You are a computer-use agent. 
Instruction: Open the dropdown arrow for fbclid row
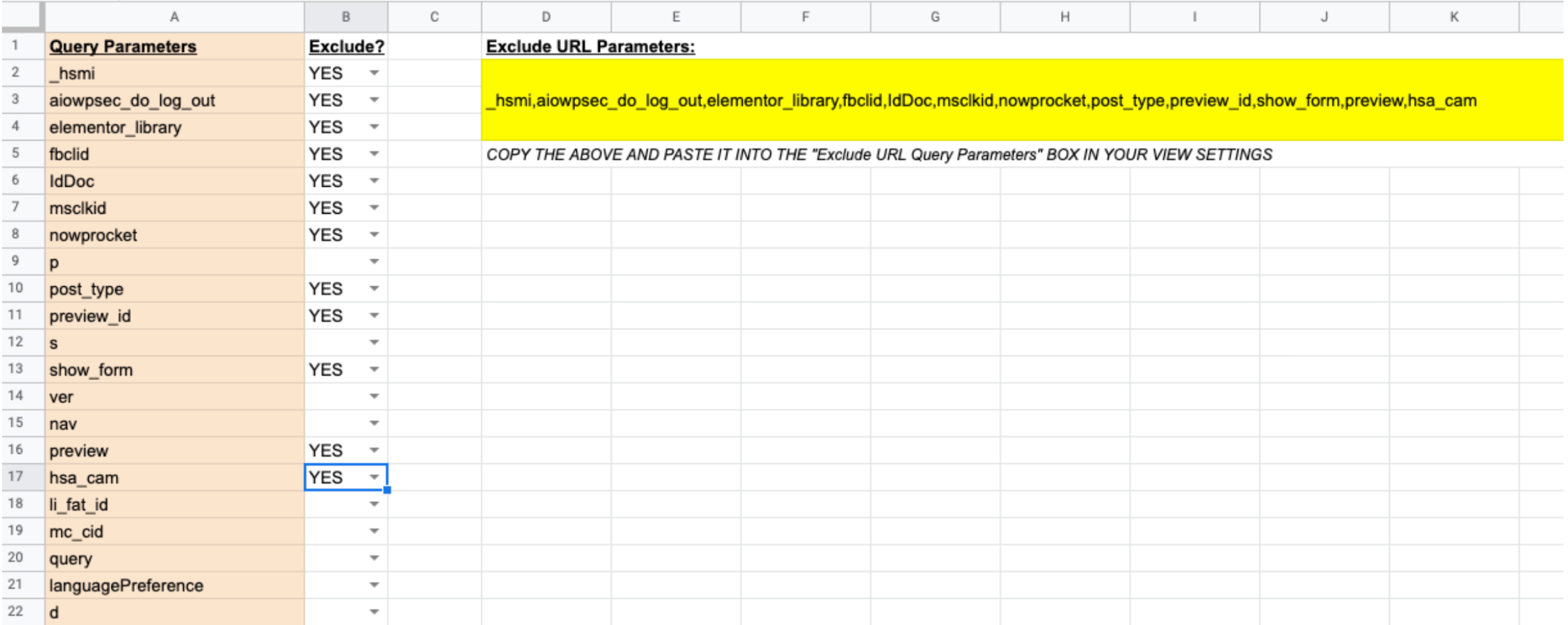[374, 154]
